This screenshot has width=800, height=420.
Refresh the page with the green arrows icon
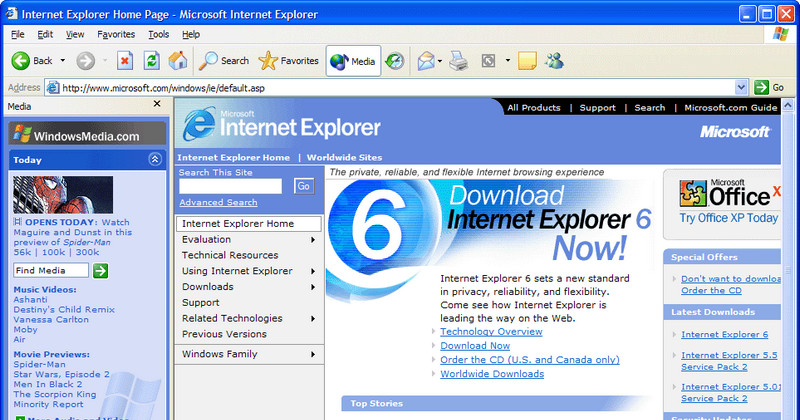point(152,61)
